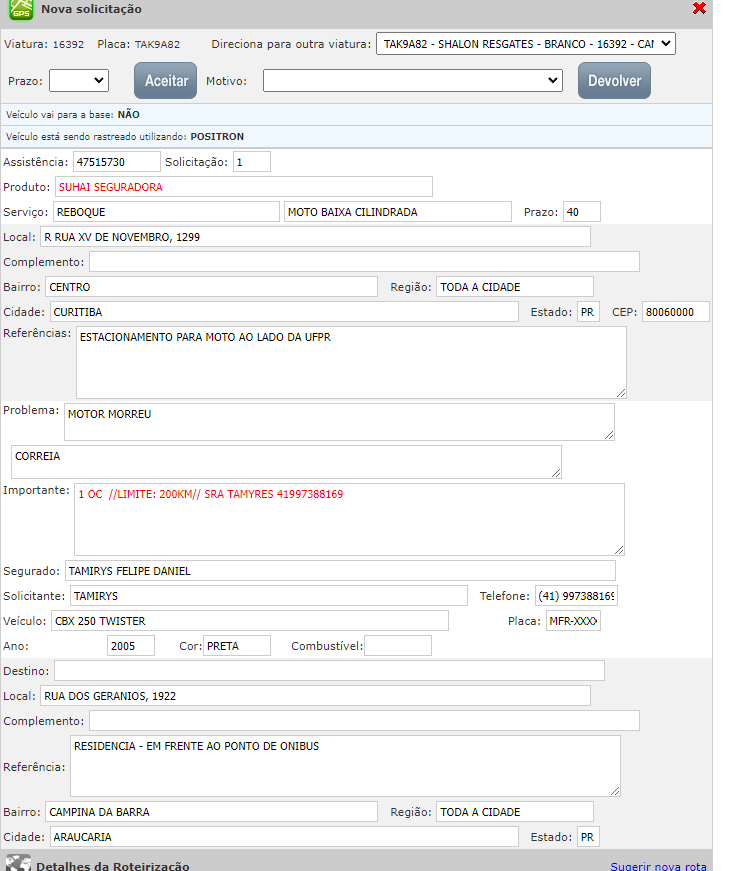
Task: Click the Cor field PRETA
Action: (x=237, y=645)
